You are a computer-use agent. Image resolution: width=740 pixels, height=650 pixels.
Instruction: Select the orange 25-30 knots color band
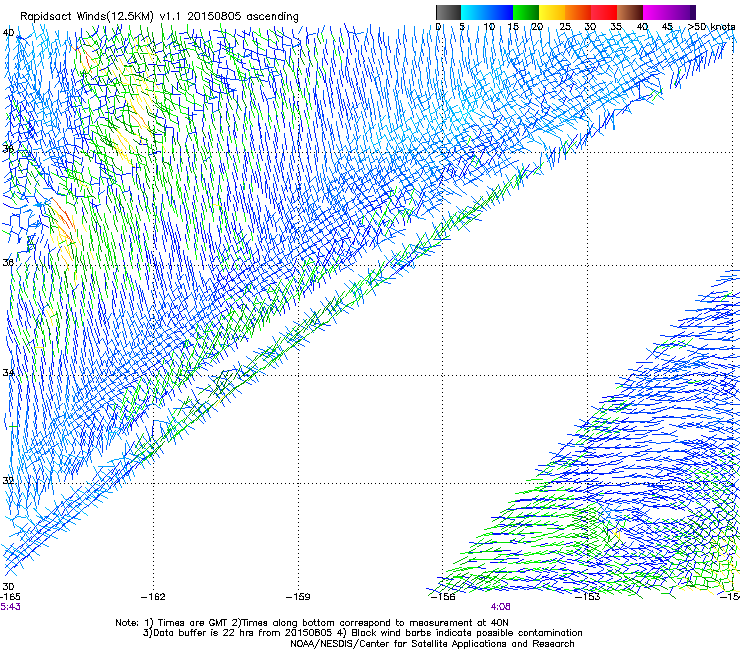pyautogui.click(x=578, y=12)
